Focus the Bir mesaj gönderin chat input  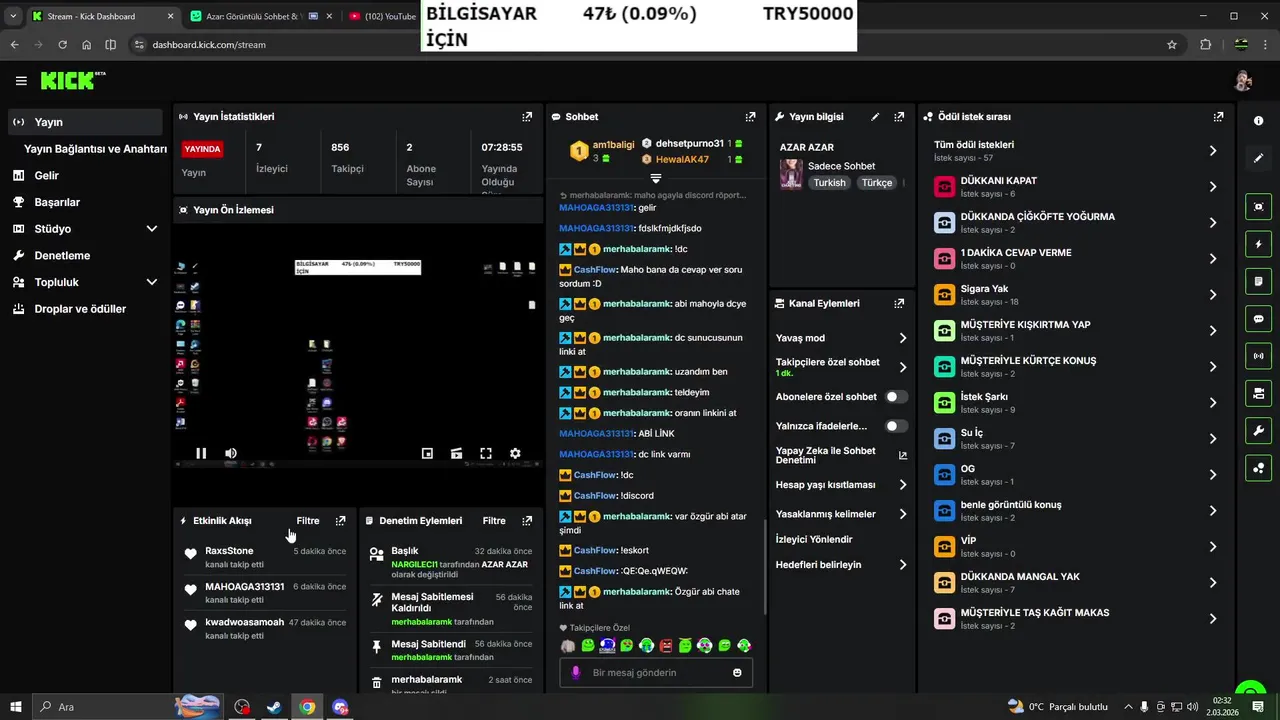656,673
